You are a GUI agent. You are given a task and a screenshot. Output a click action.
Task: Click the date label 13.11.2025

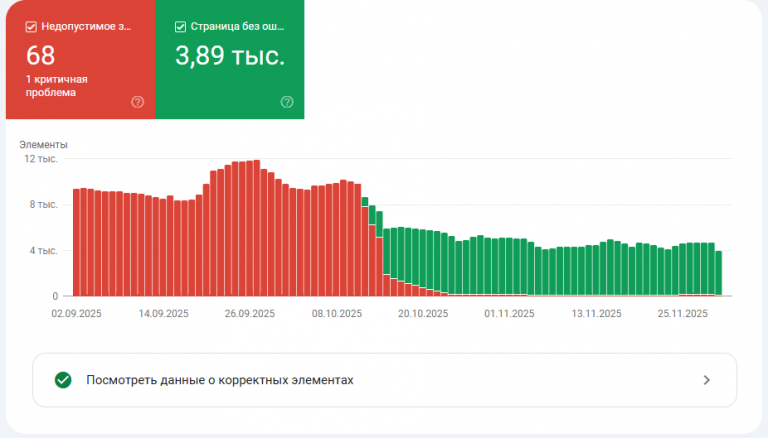coord(596,314)
